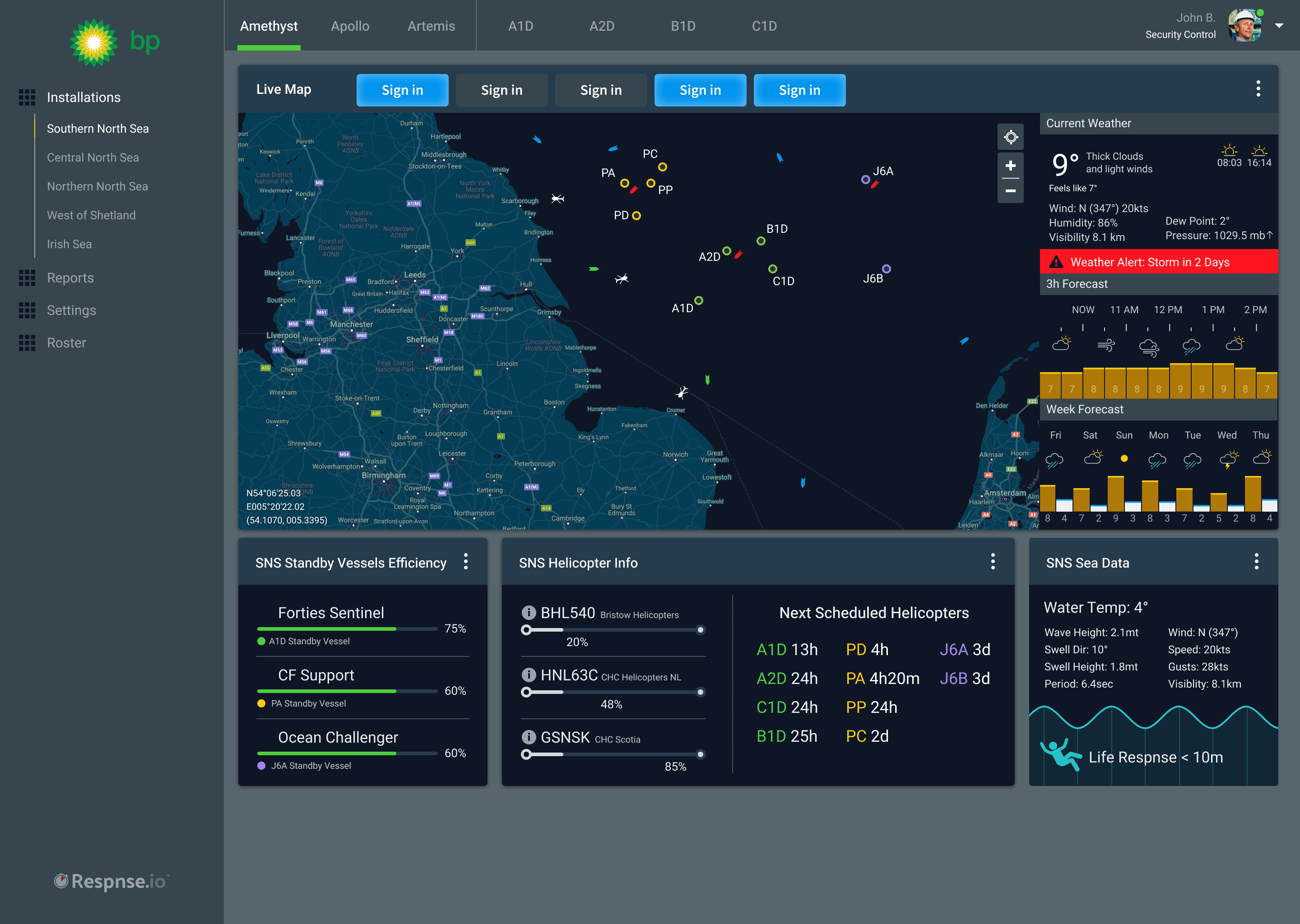The width and height of the screenshot is (1300, 924).
Task: Click the BHL540 helicopter info icon
Action: (529, 612)
